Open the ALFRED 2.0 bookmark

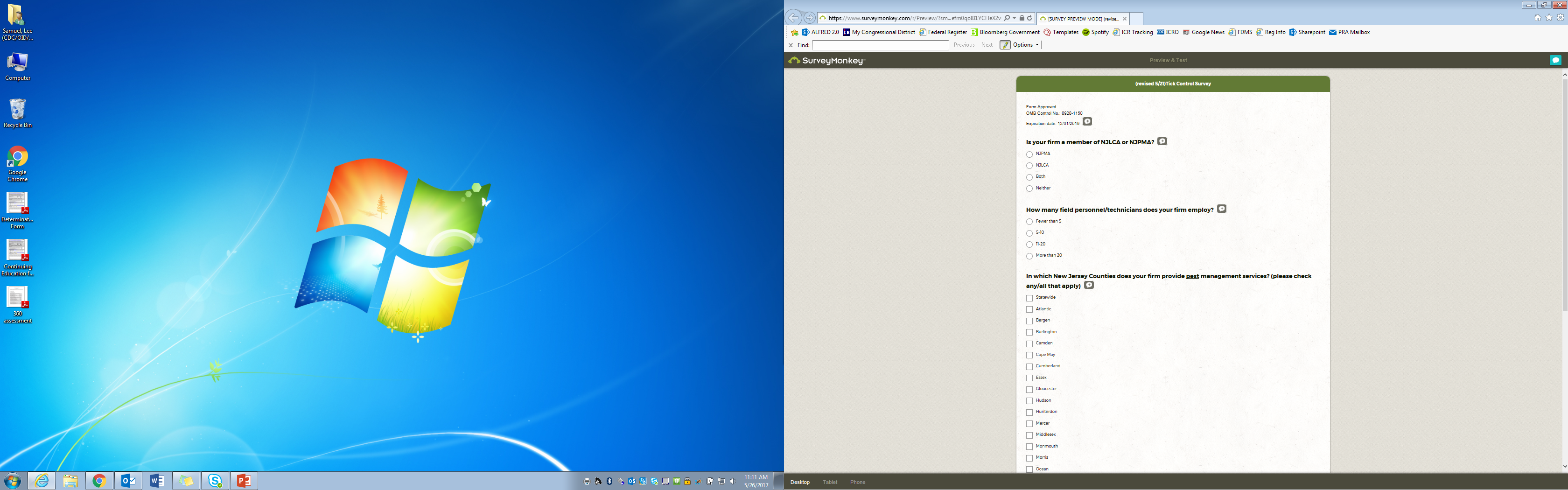(820, 32)
